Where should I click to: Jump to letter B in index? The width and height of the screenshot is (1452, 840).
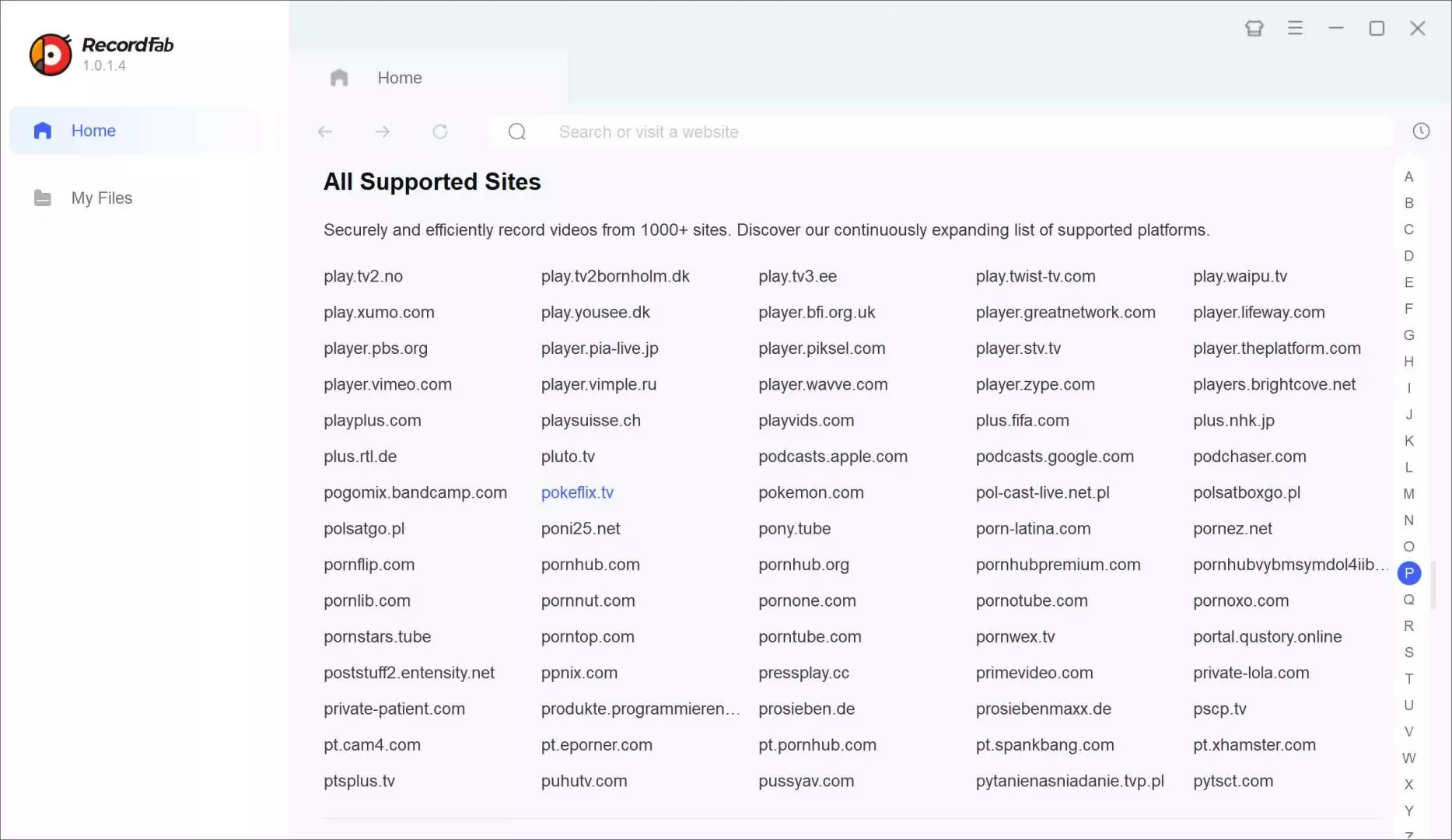point(1408,203)
